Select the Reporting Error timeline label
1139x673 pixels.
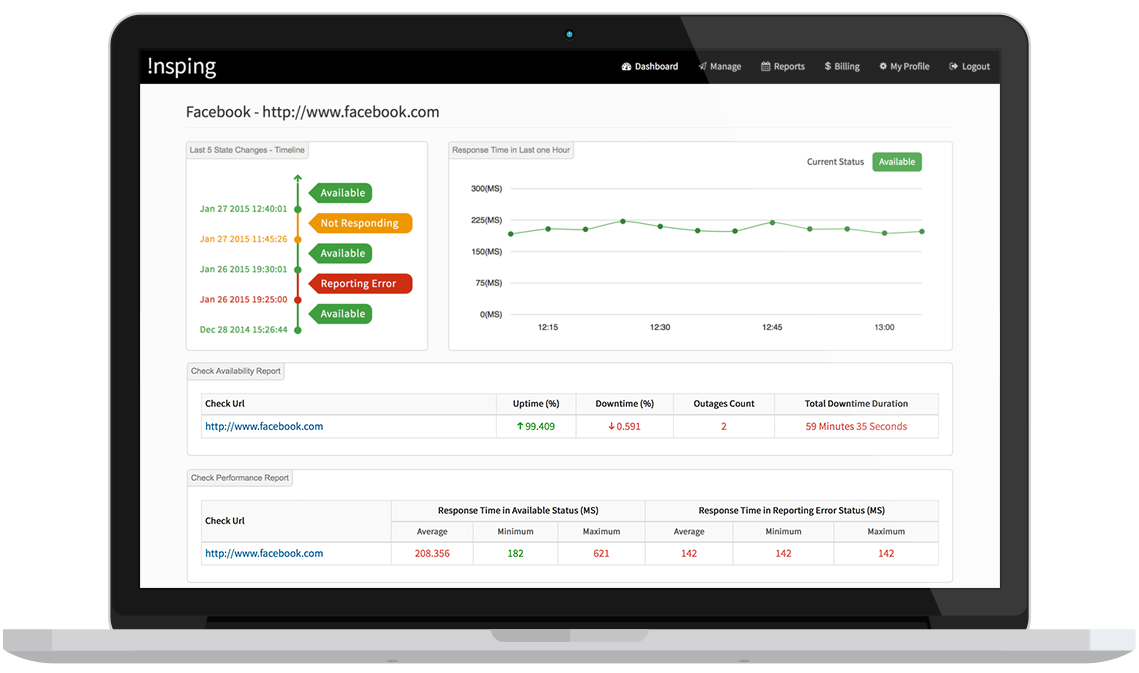(360, 283)
